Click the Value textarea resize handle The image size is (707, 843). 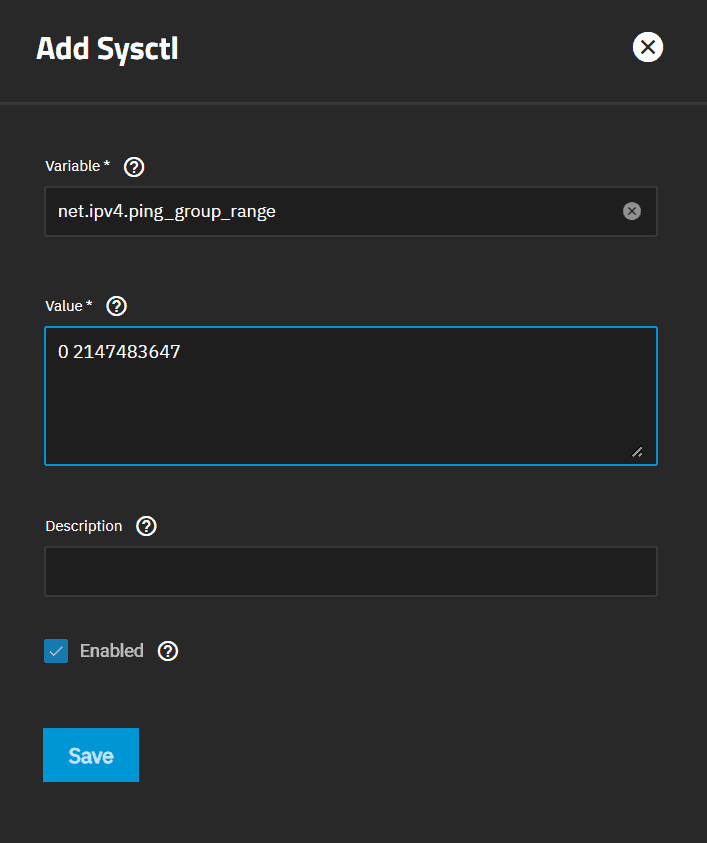coord(637,453)
